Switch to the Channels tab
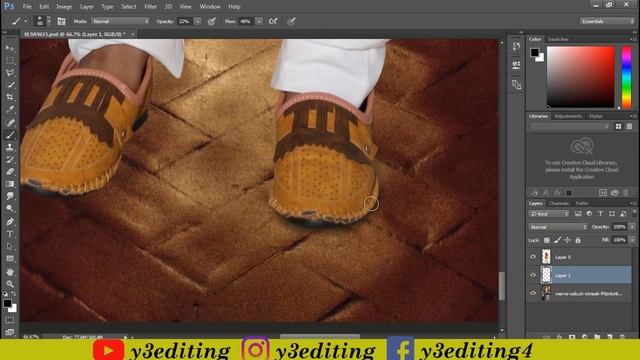This screenshot has height=360, width=640. tap(559, 203)
